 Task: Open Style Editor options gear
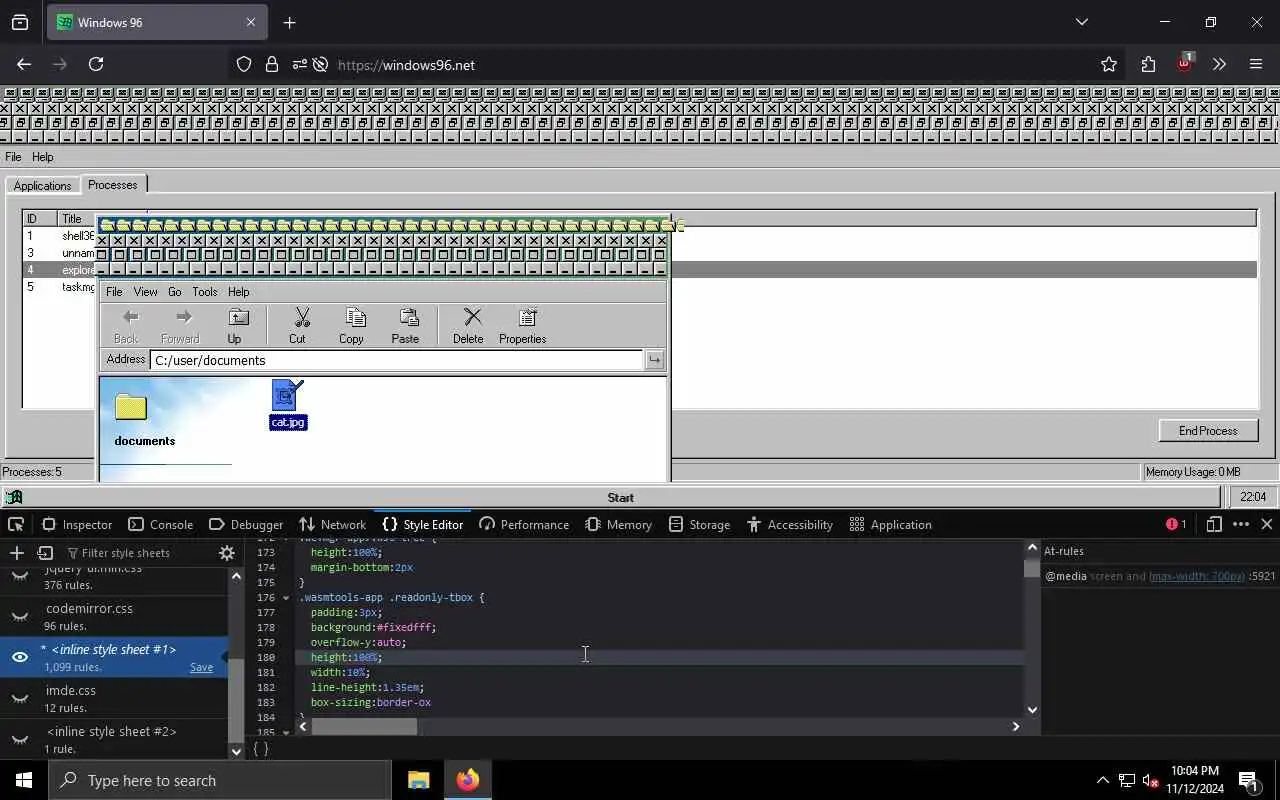[x=227, y=553]
